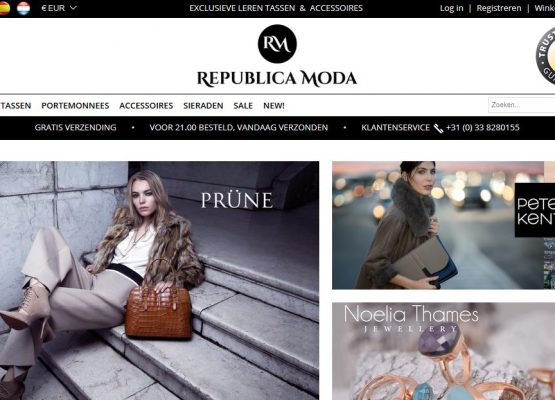Select the Dutch flag language
The height and width of the screenshot is (400, 555).
(x=24, y=8)
